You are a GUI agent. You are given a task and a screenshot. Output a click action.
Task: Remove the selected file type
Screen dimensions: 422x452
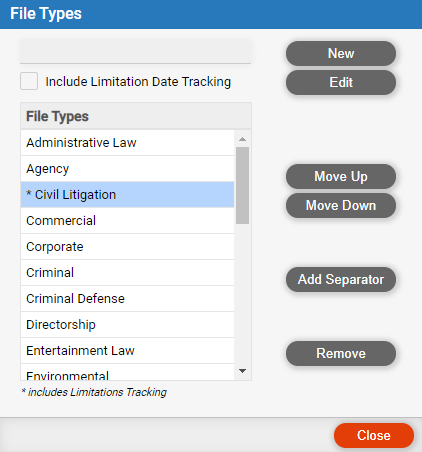[x=341, y=353]
